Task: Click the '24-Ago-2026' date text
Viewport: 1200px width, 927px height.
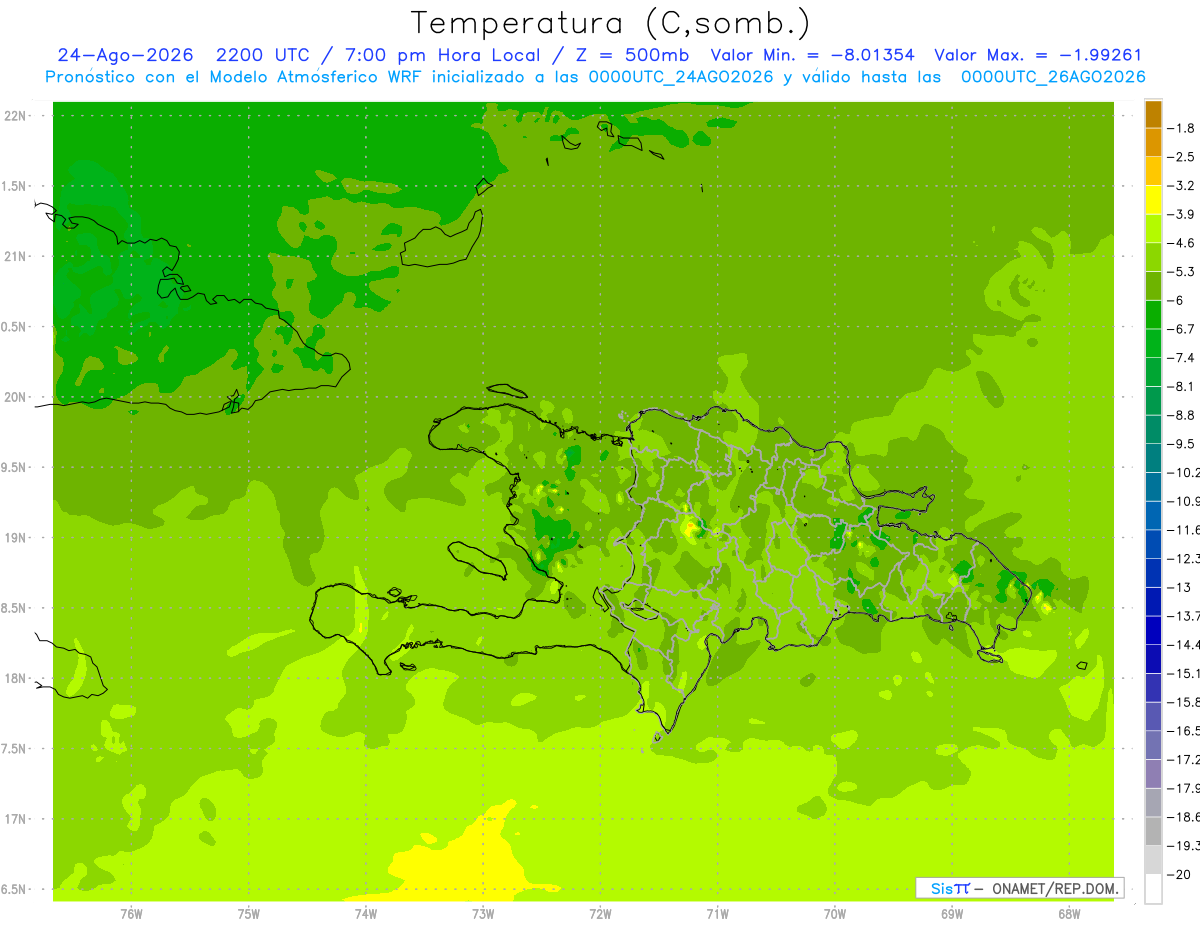Action: coord(125,55)
